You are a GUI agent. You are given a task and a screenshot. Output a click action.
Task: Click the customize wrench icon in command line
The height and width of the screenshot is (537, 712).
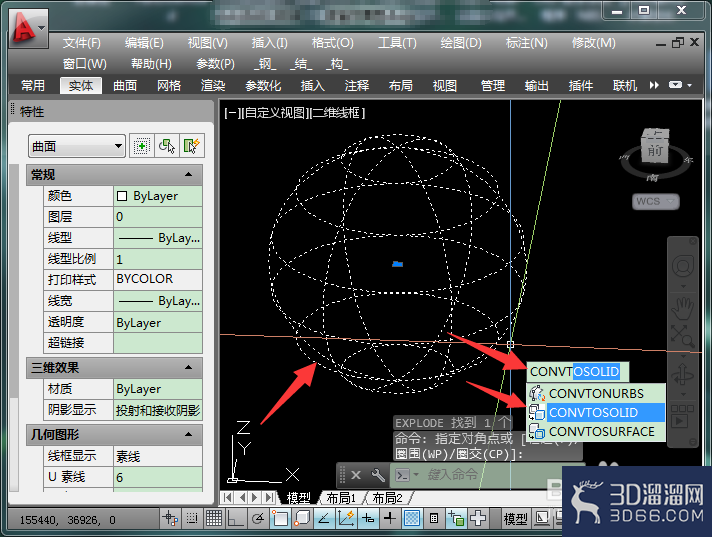pos(378,475)
